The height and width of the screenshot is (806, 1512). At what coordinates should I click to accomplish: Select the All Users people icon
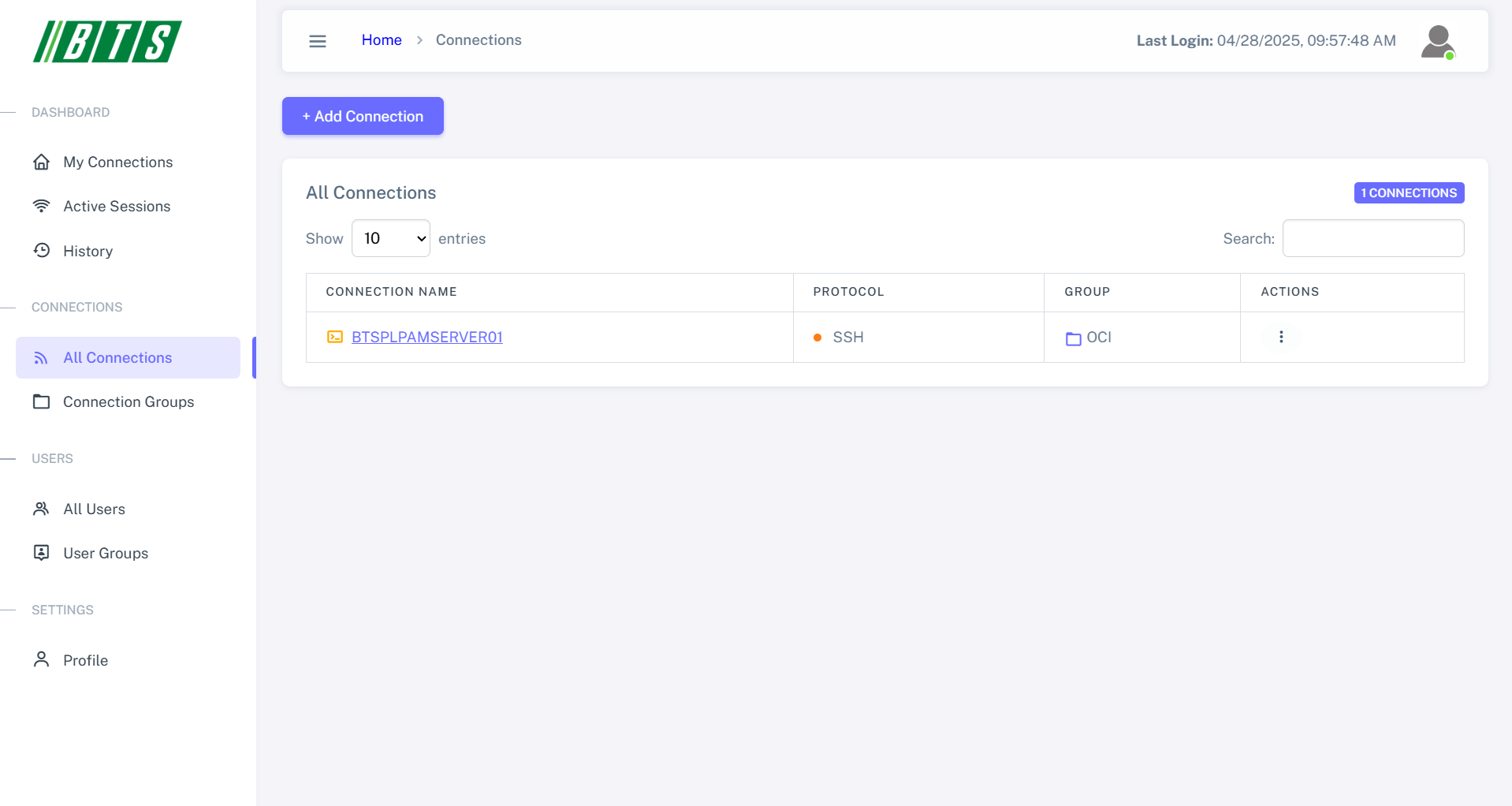(x=41, y=509)
